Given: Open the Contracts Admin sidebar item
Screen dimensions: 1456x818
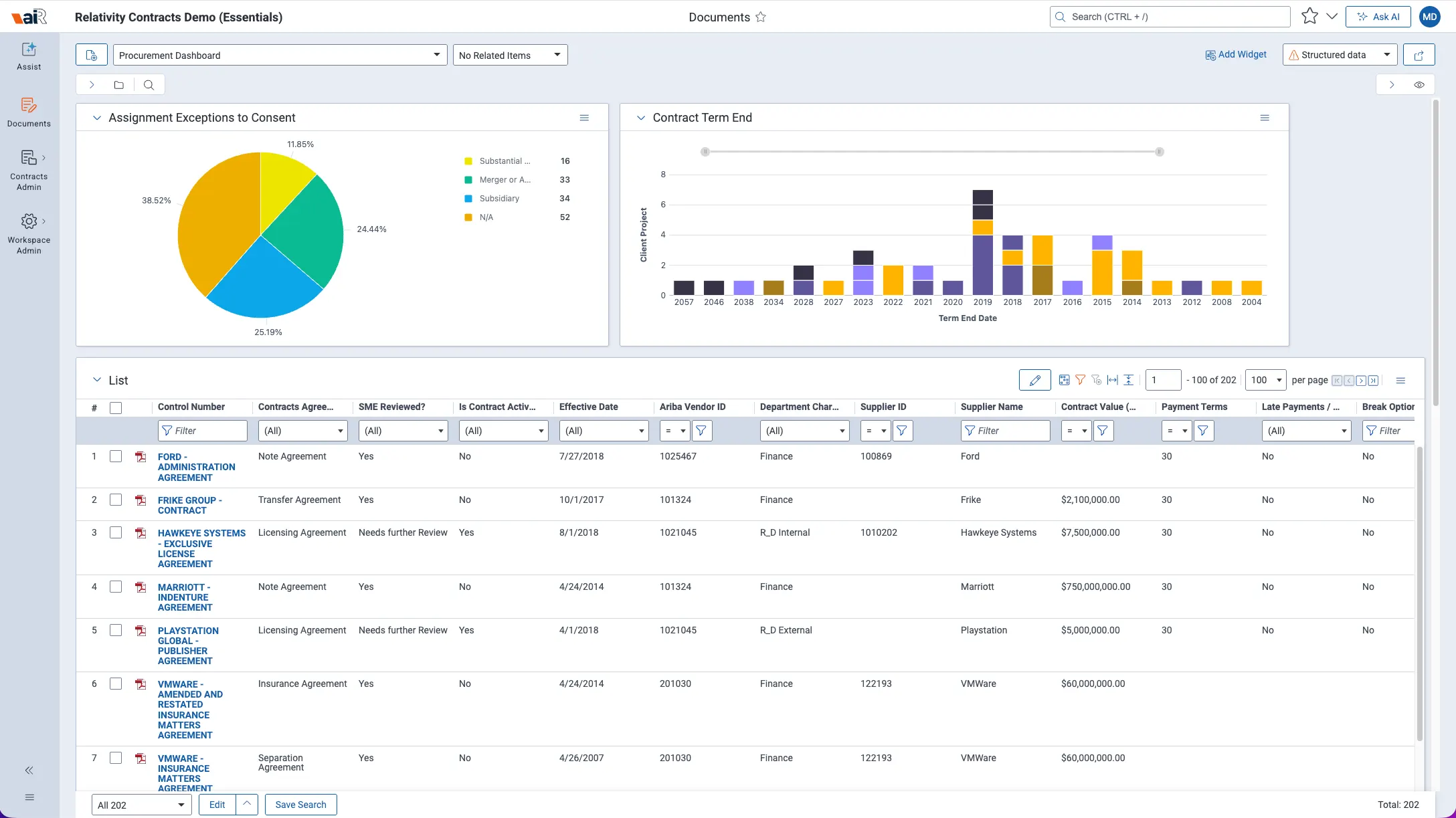Looking at the screenshot, I should point(29,171).
